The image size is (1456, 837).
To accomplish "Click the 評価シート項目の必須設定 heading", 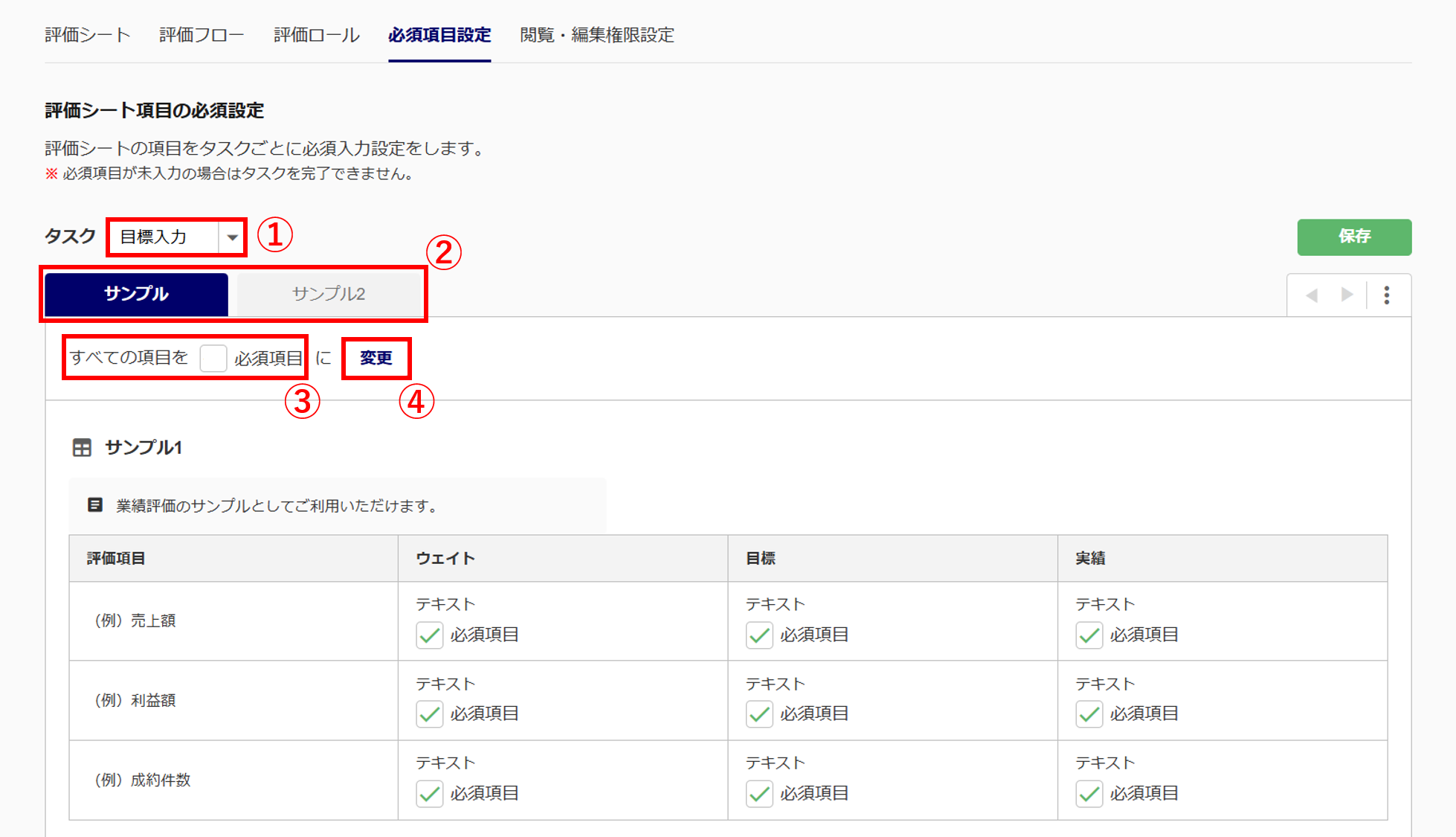I will click(x=155, y=111).
